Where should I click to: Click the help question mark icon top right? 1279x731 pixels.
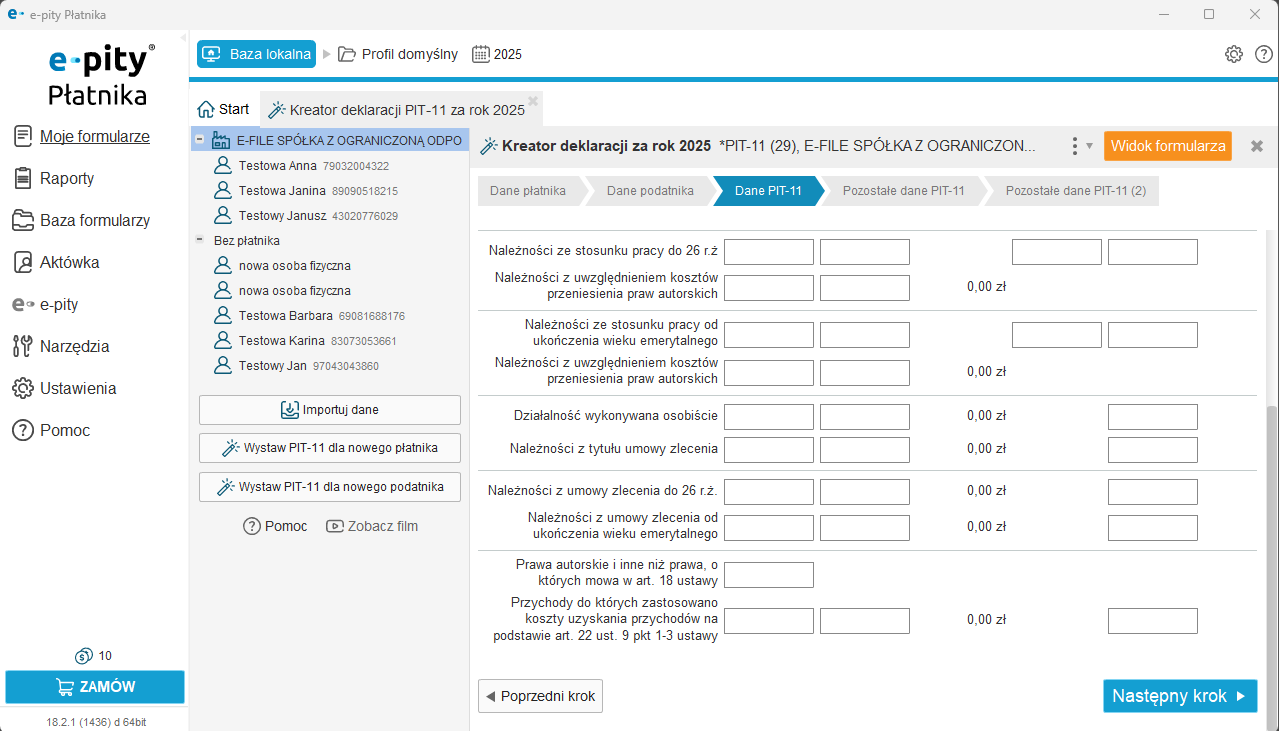pos(1263,54)
